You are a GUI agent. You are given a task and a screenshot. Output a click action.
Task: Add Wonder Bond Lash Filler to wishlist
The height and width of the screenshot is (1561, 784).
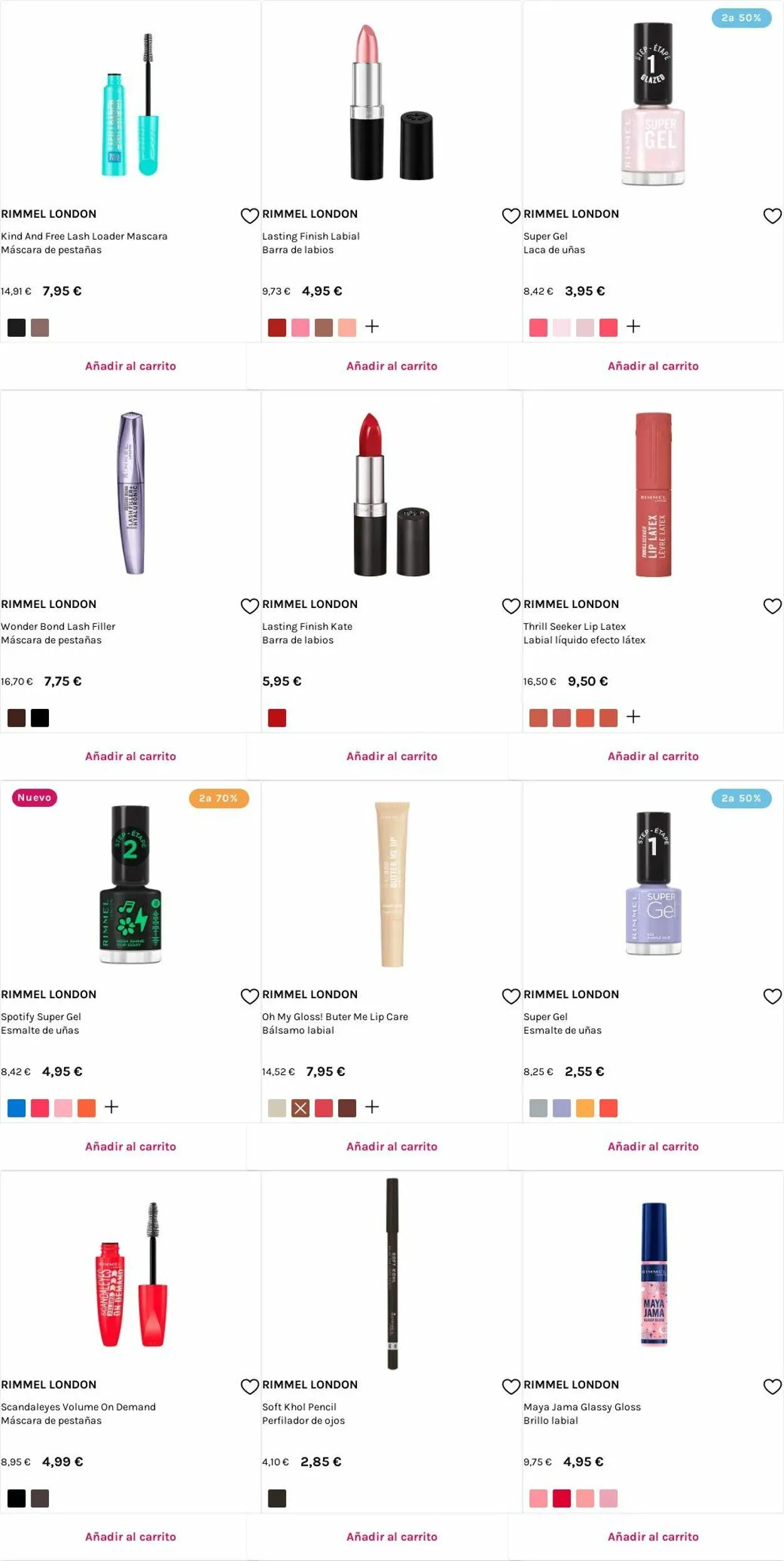[x=250, y=606]
